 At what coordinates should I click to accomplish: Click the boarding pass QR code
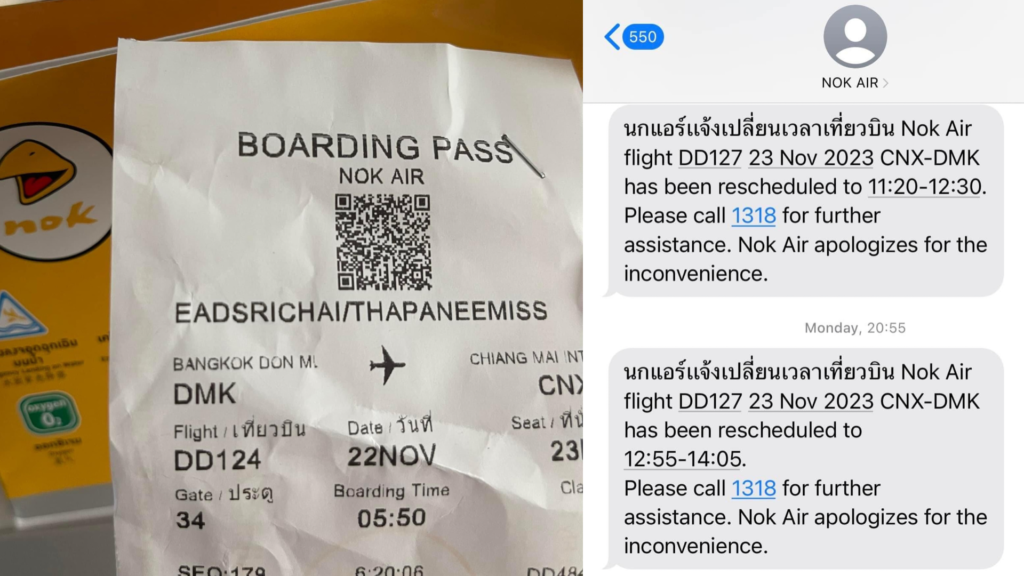tap(383, 242)
